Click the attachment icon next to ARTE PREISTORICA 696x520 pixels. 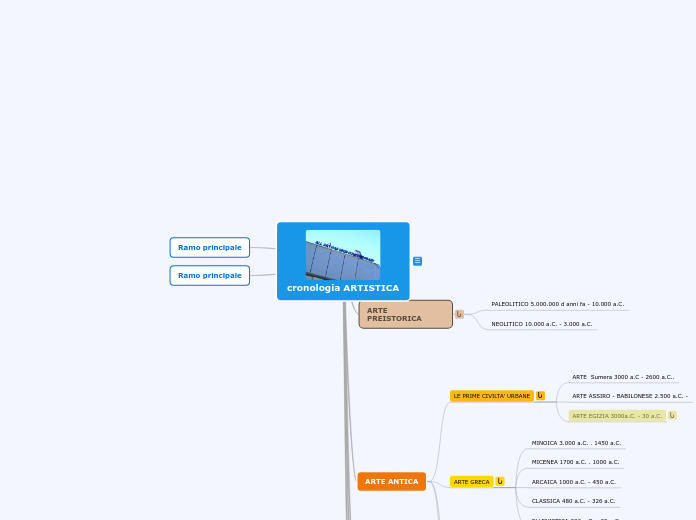[x=459, y=314]
